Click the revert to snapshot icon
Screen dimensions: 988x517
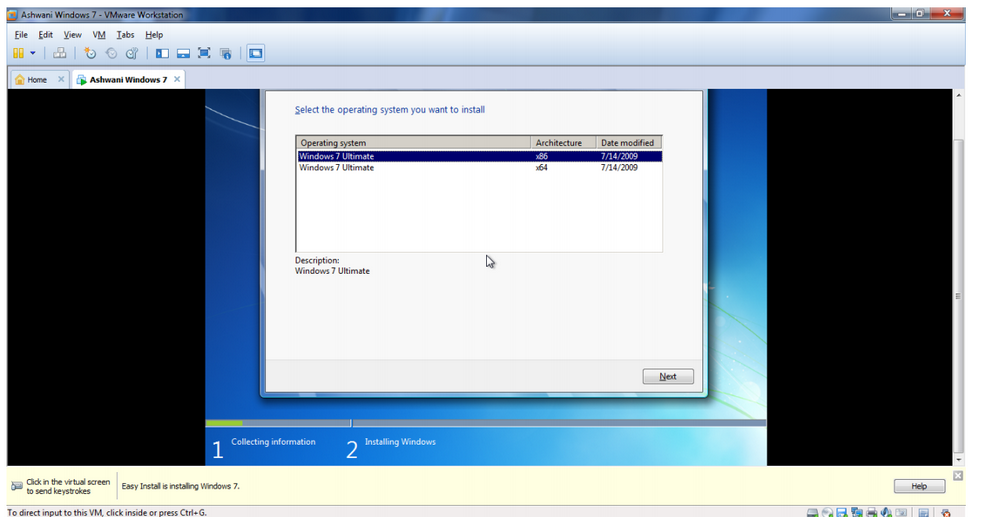click(111, 54)
